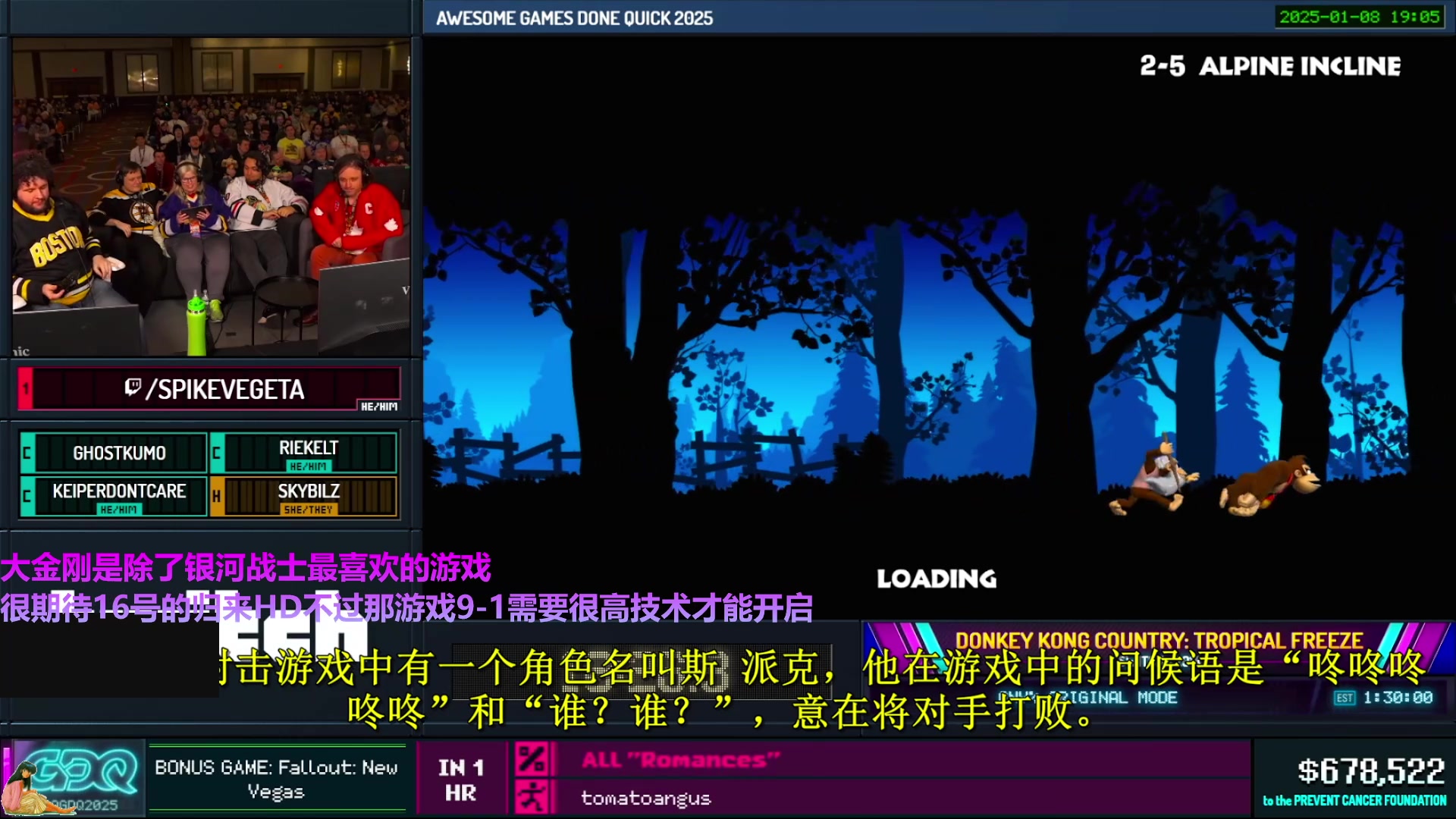Click the runner name tomatoangus
Image resolution: width=1456 pixels, height=819 pixels.
click(646, 798)
